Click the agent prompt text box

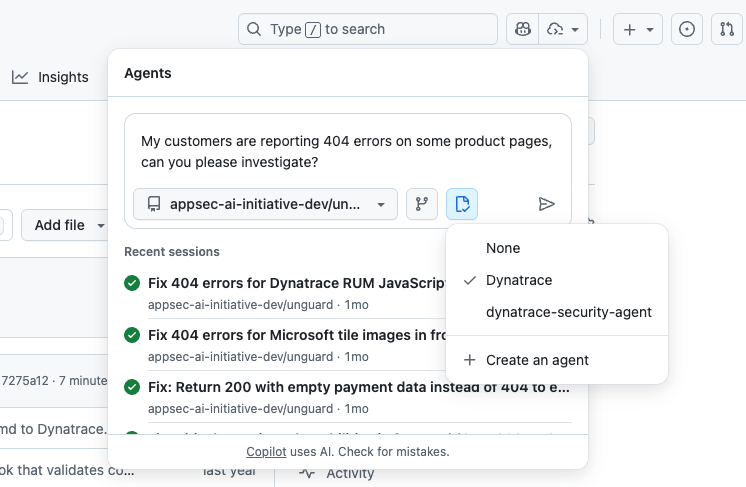click(x=347, y=151)
